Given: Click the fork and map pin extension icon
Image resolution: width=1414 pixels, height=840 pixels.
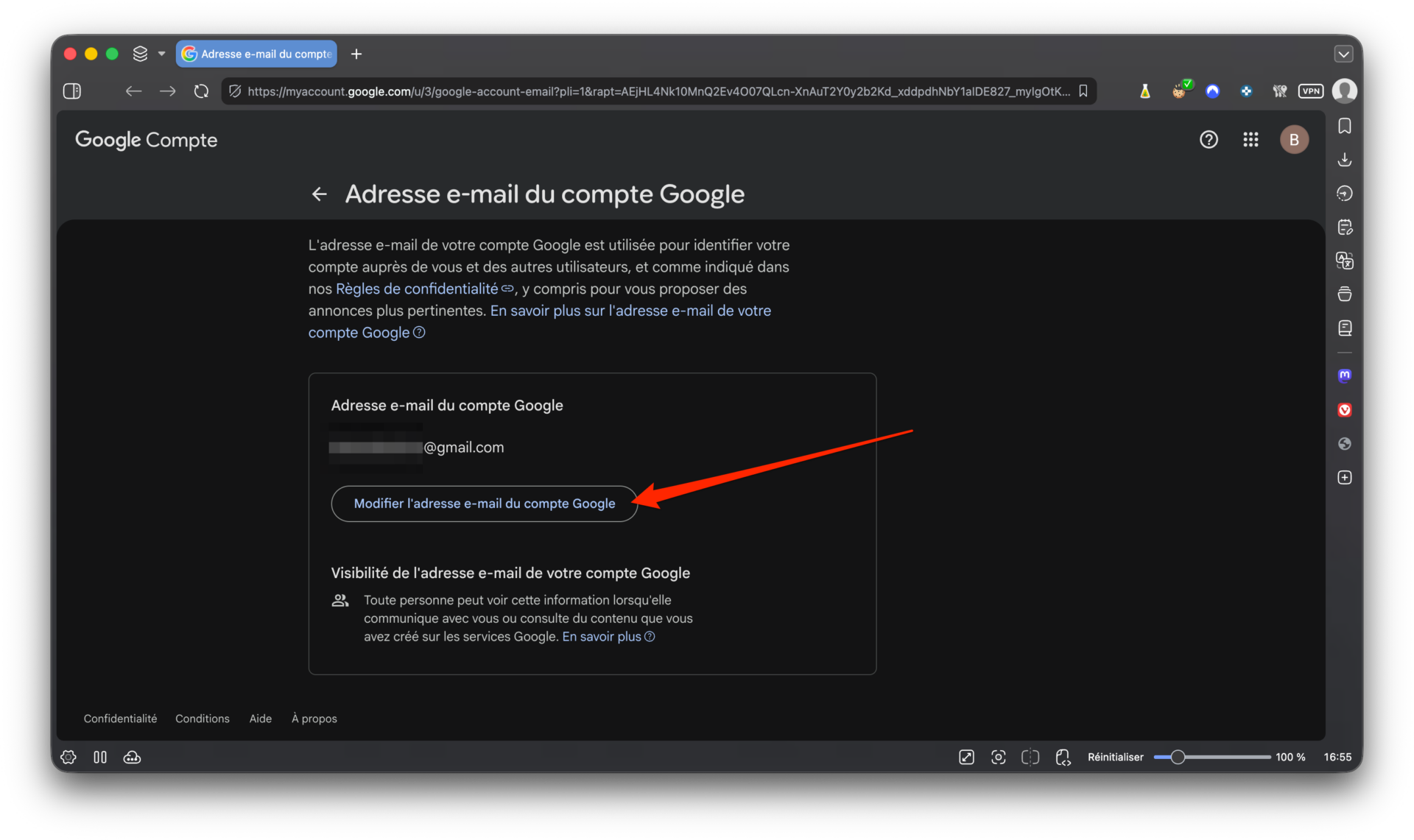Looking at the screenshot, I should pos(1279,91).
